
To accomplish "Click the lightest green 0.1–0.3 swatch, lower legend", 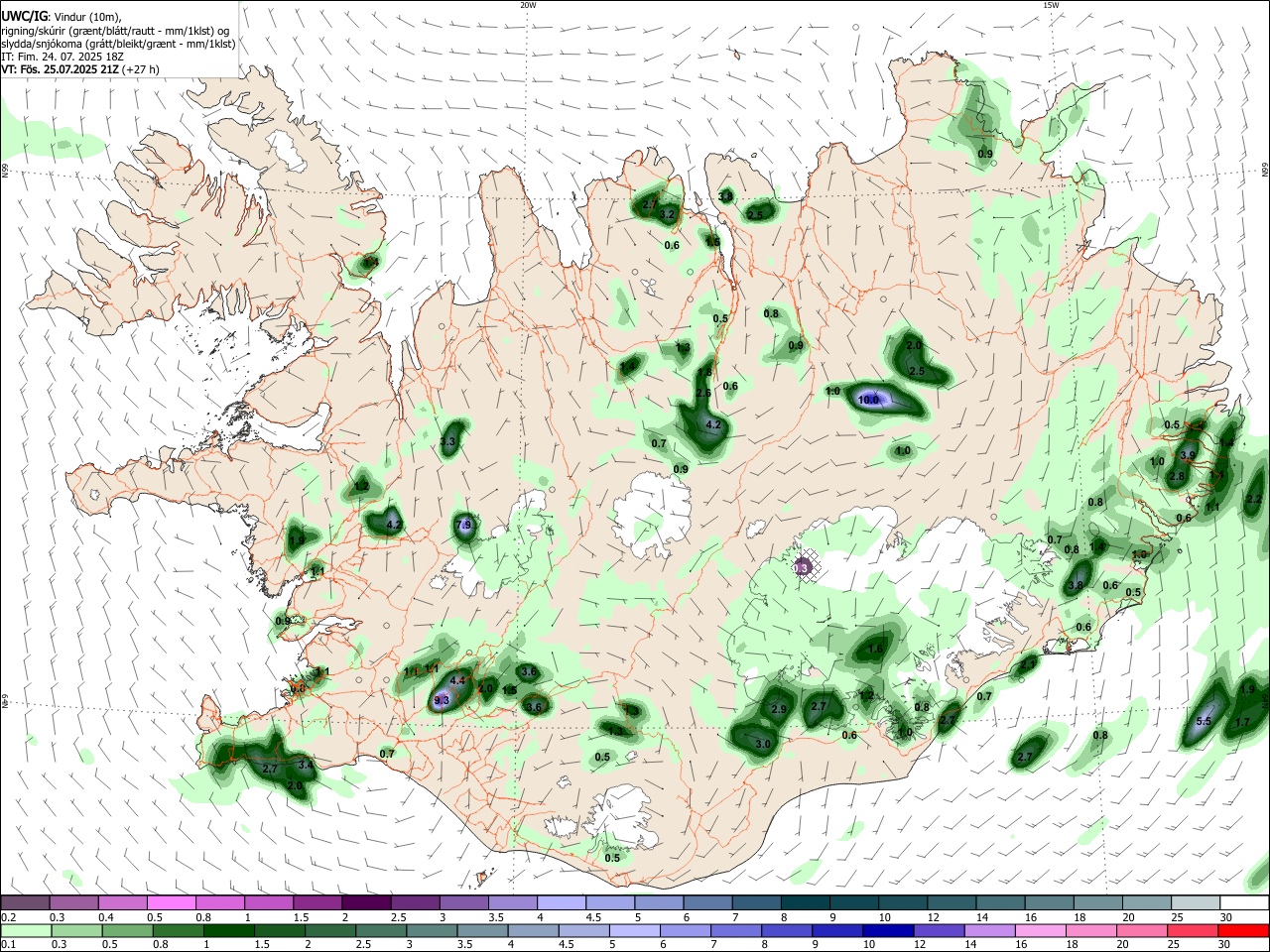I will (25, 930).
